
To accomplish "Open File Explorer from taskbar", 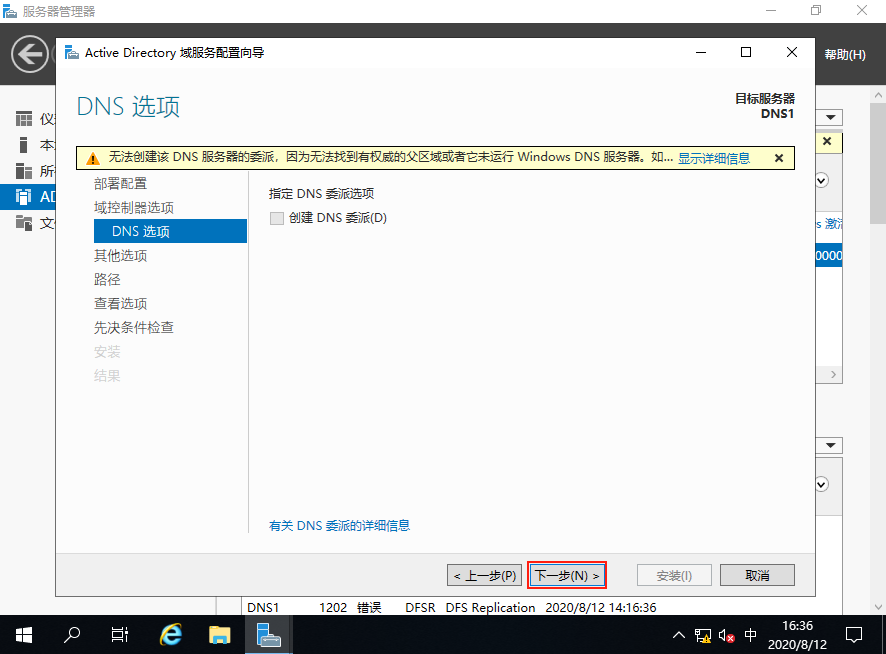I will click(x=219, y=635).
